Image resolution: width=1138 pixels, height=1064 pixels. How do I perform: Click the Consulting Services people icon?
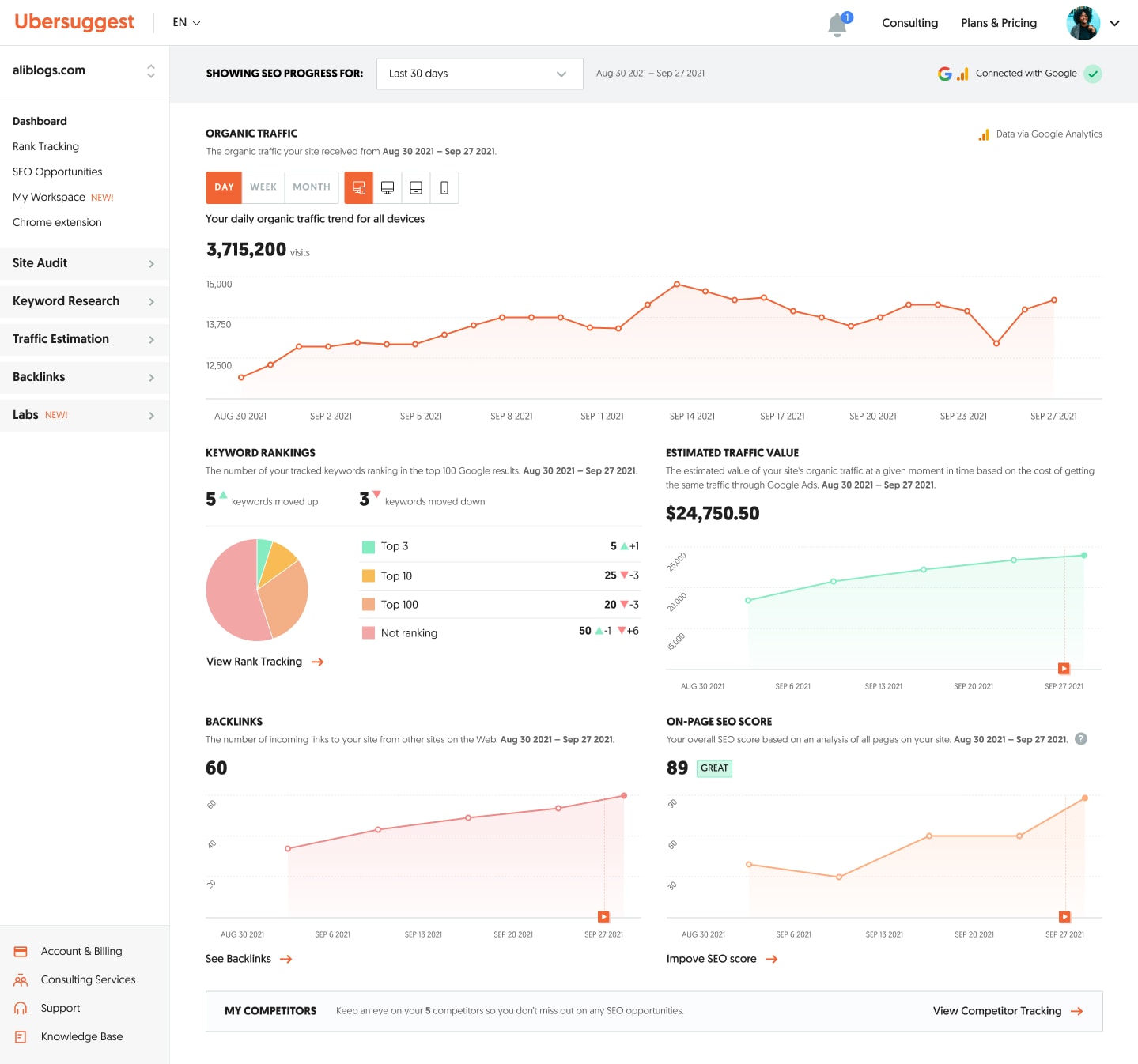[21, 980]
